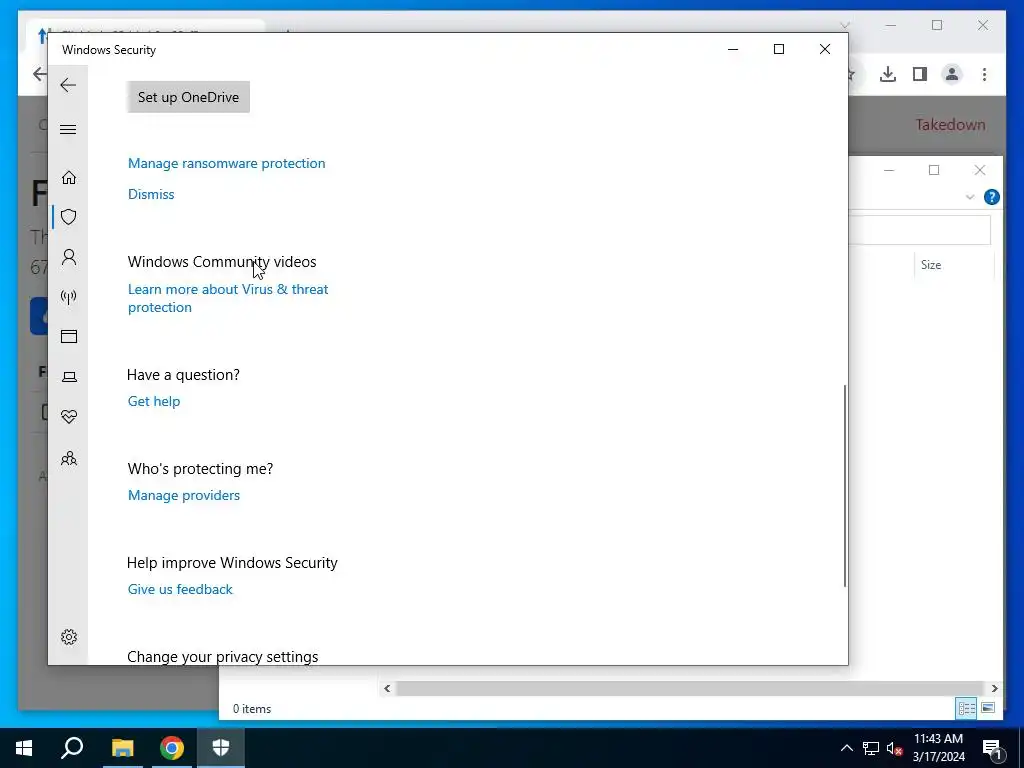
Task: Switch to Chrome from taskbar
Action: [172, 748]
